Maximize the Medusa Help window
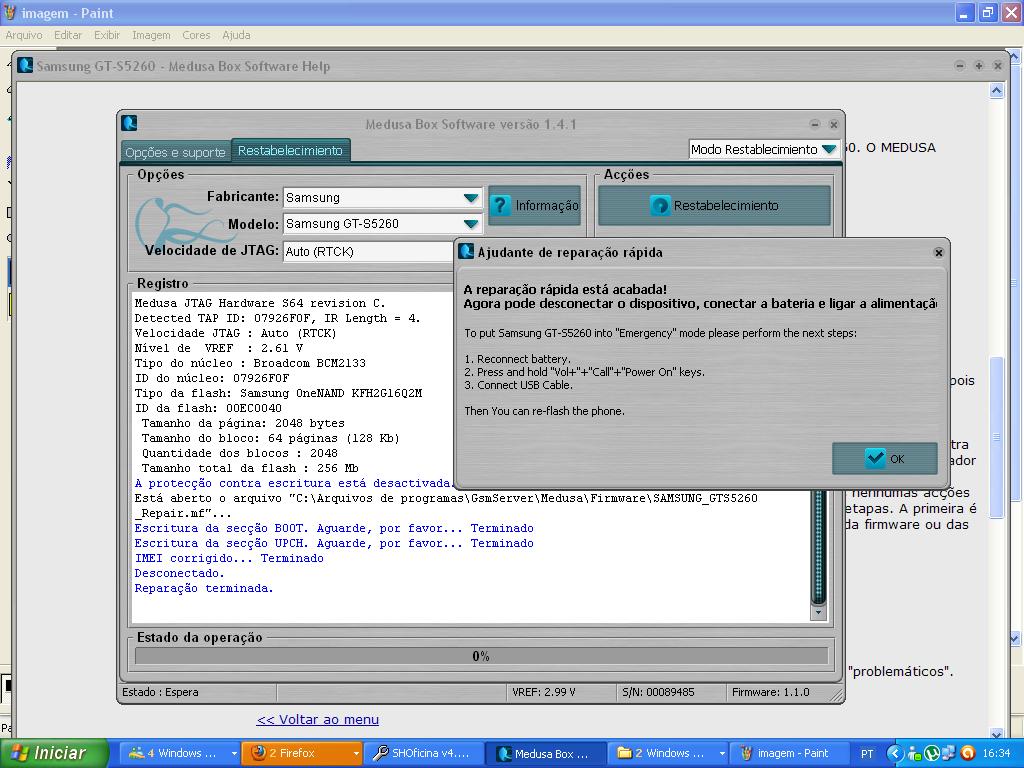1024x768 pixels. [x=978, y=65]
